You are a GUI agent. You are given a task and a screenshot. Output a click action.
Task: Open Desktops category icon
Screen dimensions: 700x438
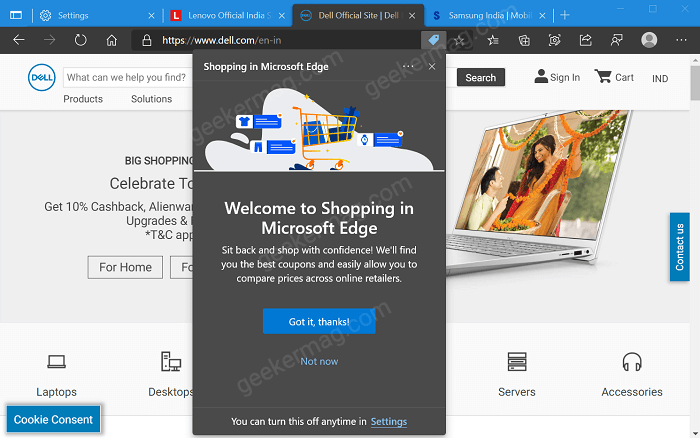point(171,362)
